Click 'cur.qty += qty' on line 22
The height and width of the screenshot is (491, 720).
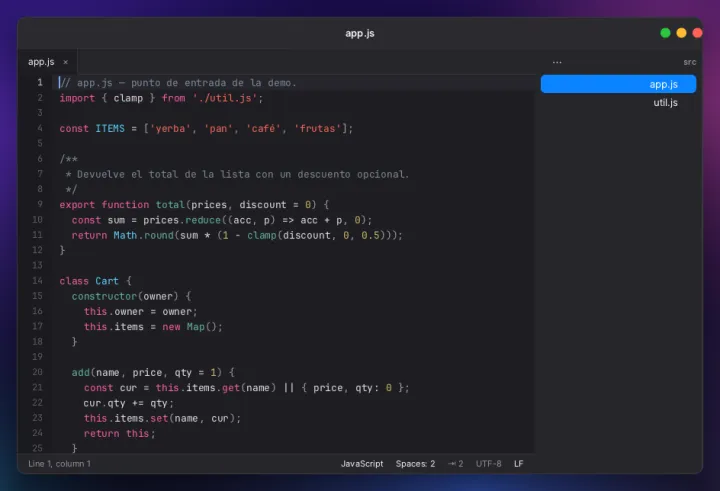coord(125,403)
